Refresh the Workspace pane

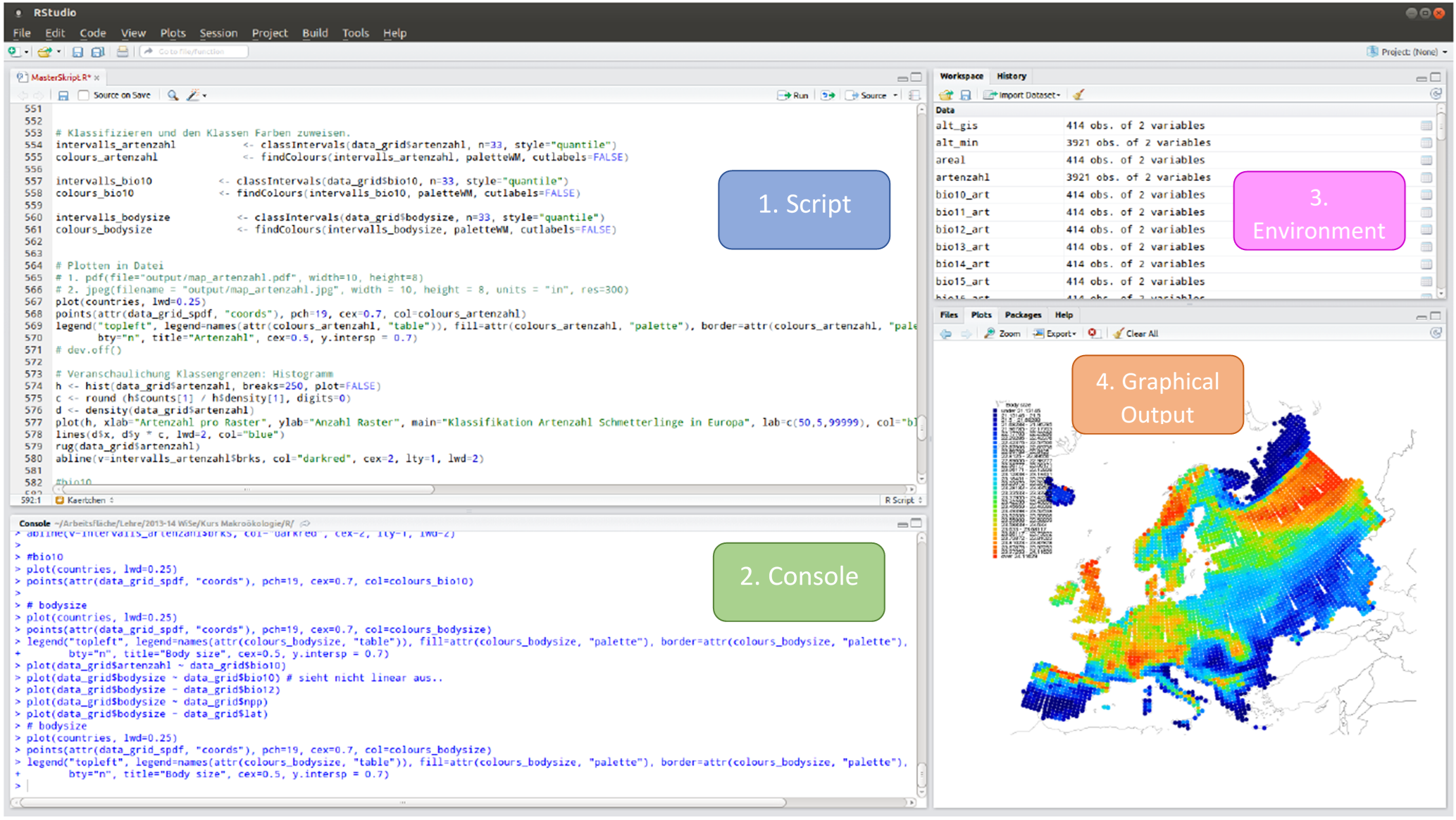[1436, 94]
